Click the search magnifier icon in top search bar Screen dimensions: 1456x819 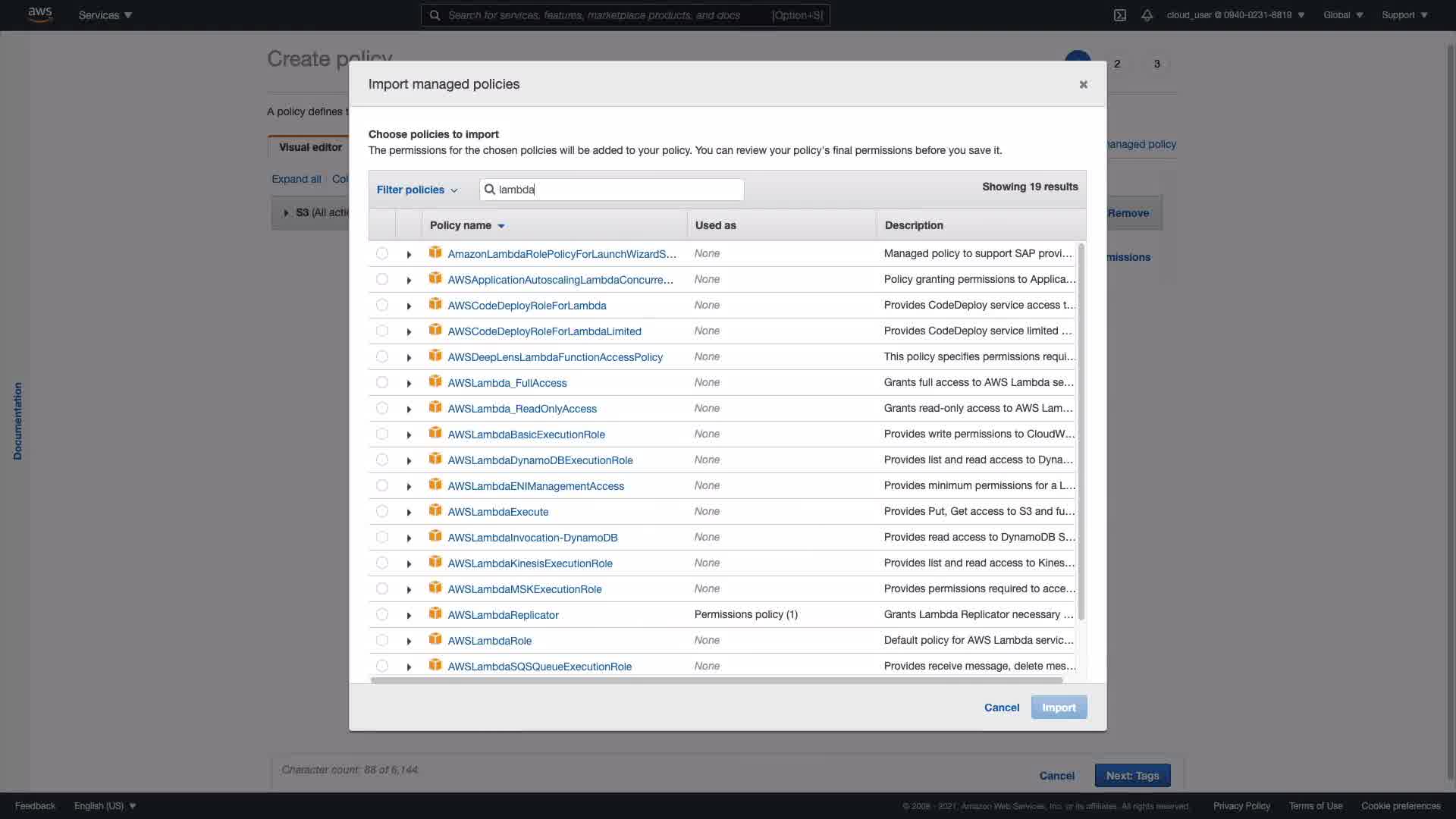coord(435,15)
